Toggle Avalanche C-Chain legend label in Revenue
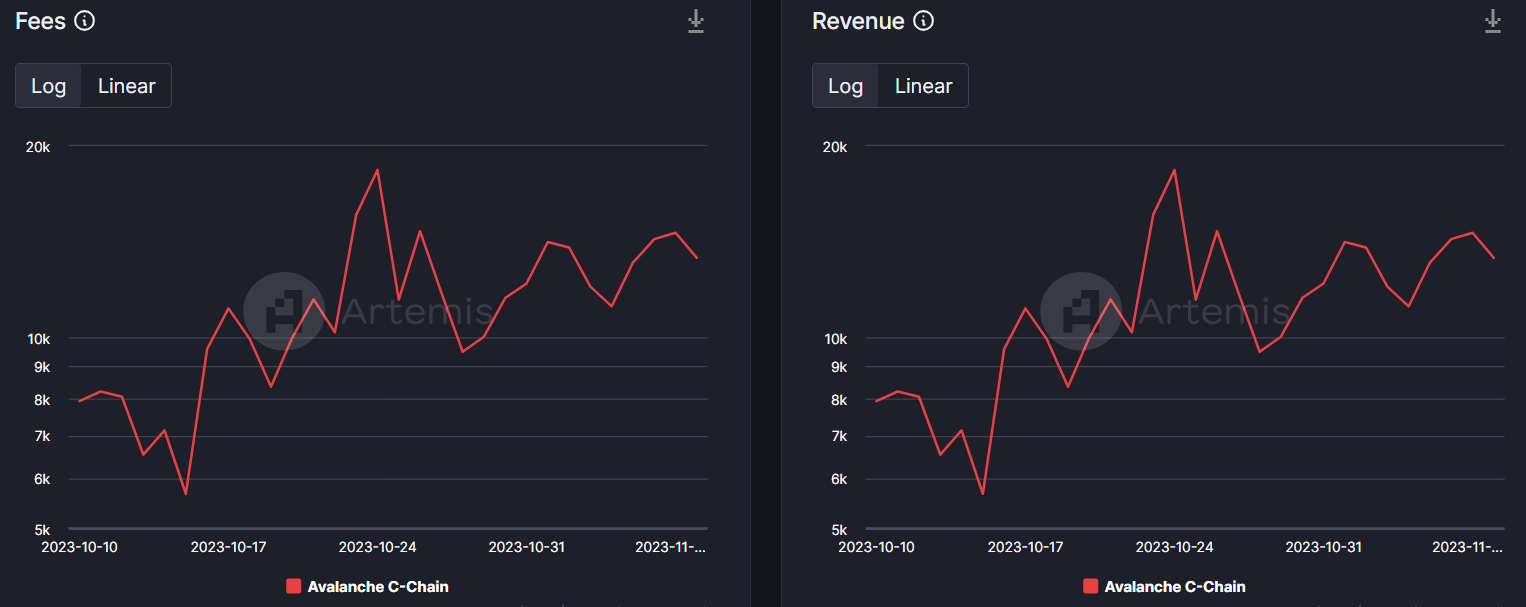The image size is (1526, 607). (1175, 587)
